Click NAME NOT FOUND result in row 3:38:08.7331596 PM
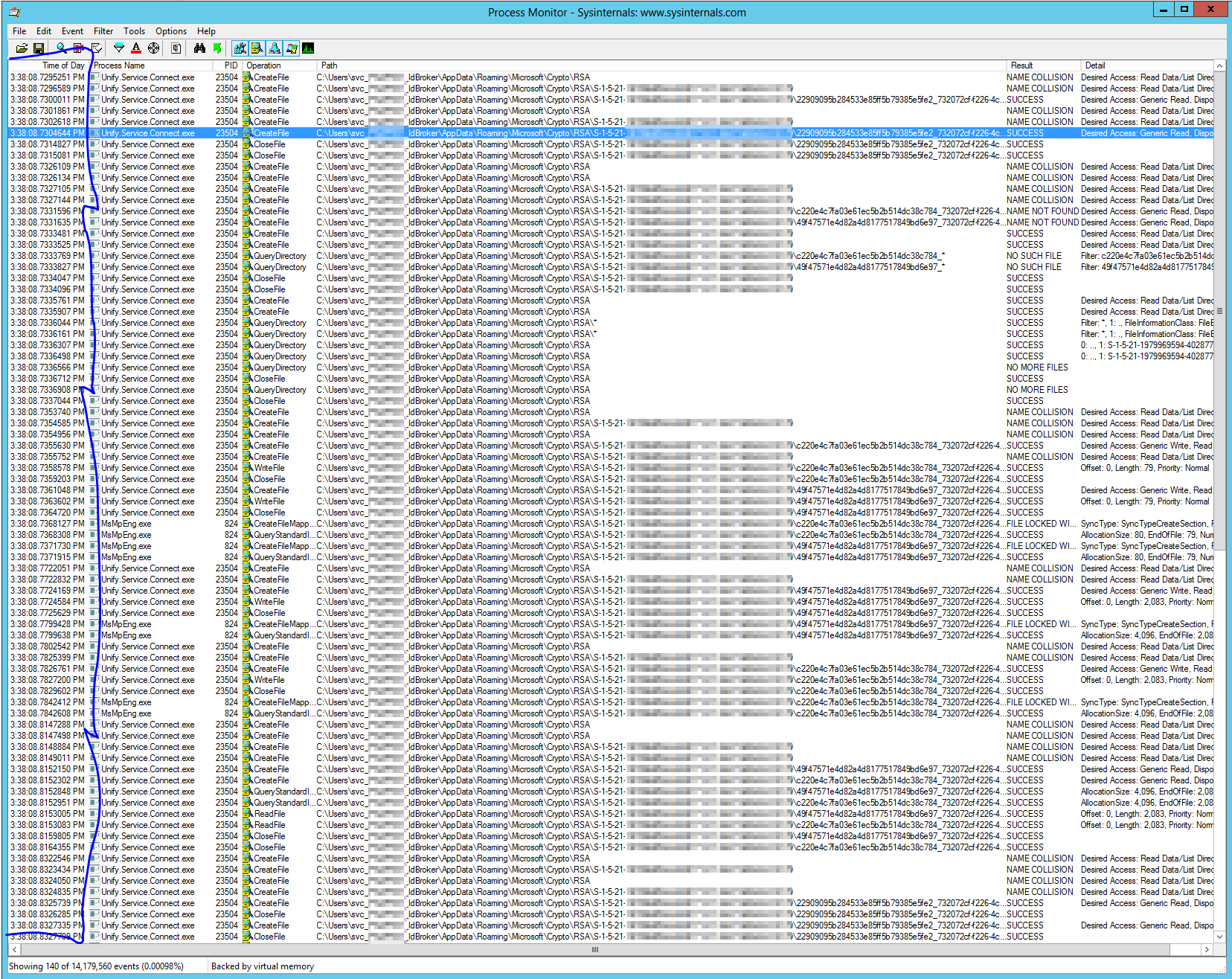The height and width of the screenshot is (979, 1232). [x=1042, y=211]
